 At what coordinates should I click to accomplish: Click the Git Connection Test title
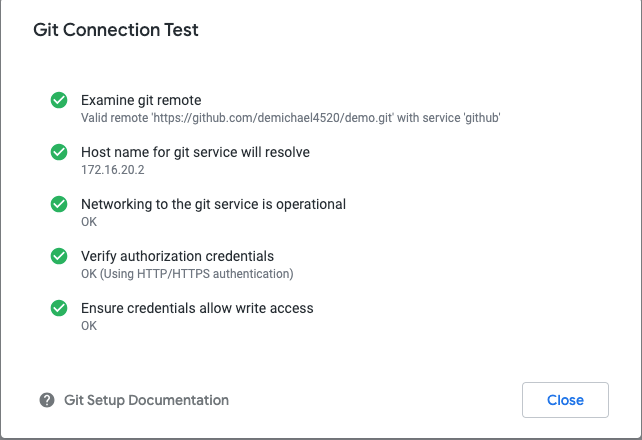click(x=116, y=30)
